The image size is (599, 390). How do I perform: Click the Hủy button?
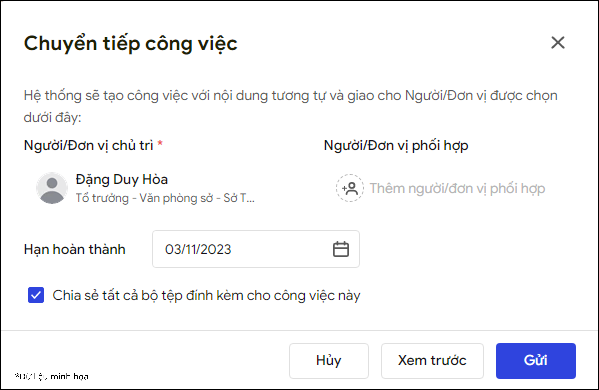[329, 361]
